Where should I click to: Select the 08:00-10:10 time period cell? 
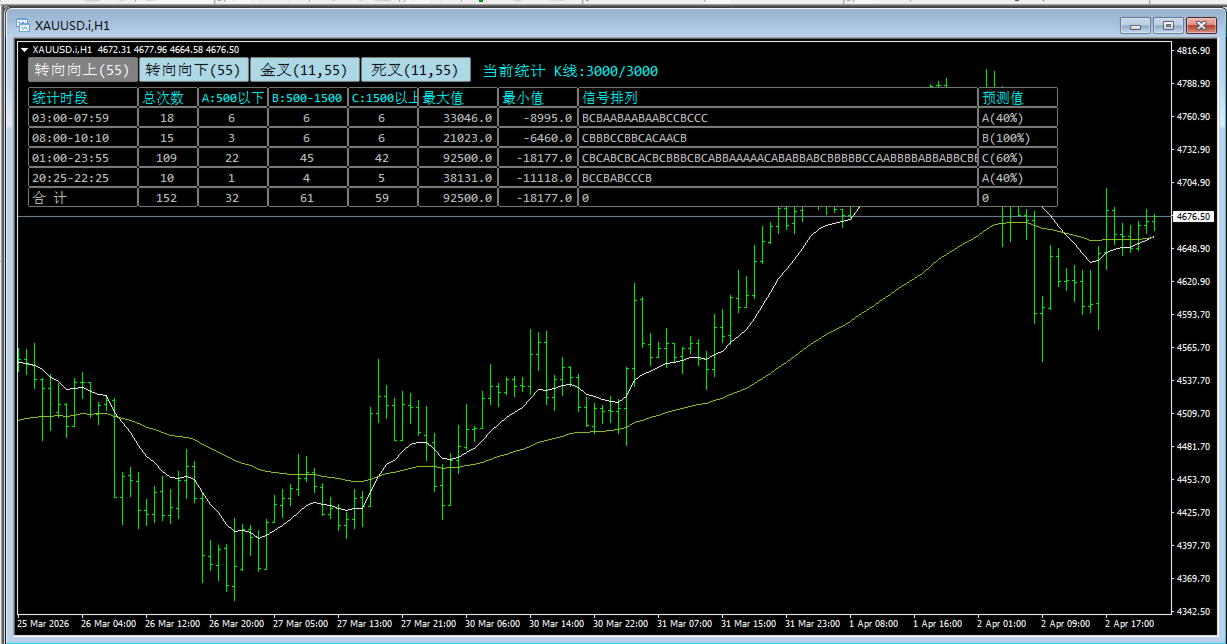tap(83, 138)
